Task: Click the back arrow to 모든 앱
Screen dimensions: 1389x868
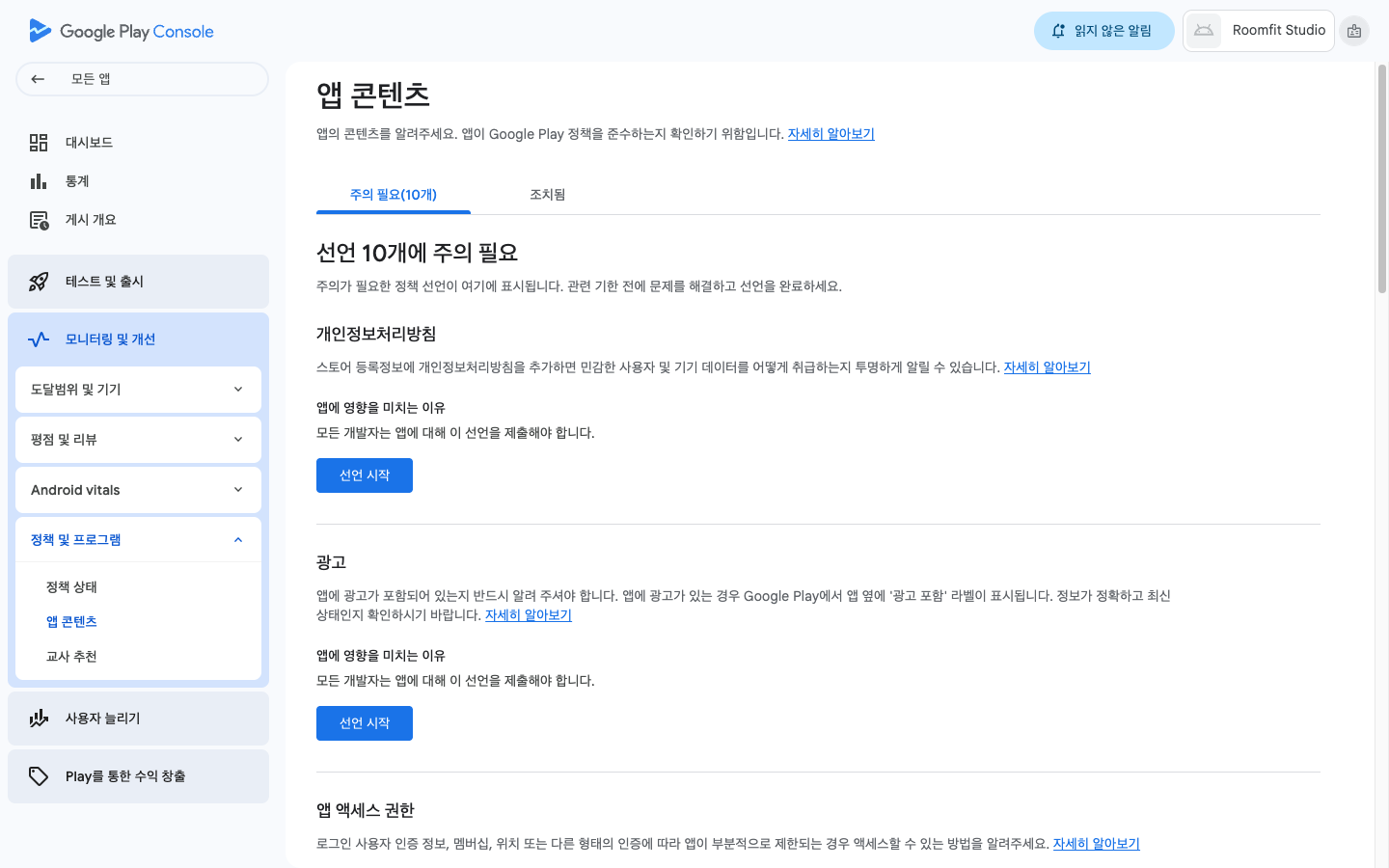Action: [x=38, y=79]
